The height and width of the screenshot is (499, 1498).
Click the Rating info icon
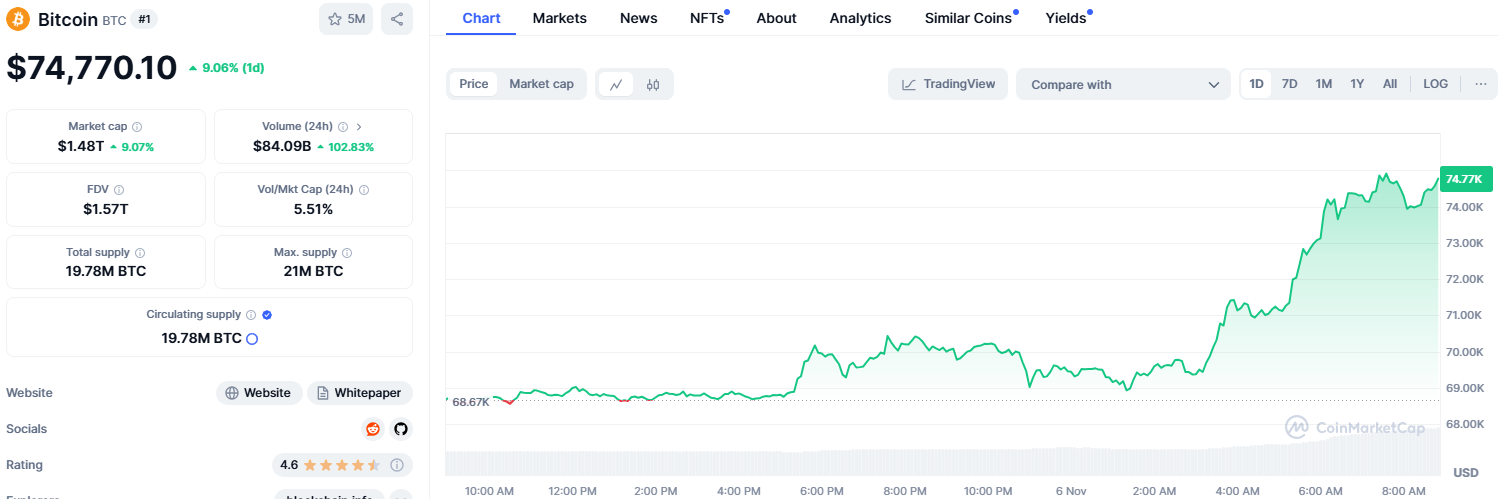pyautogui.click(x=397, y=465)
